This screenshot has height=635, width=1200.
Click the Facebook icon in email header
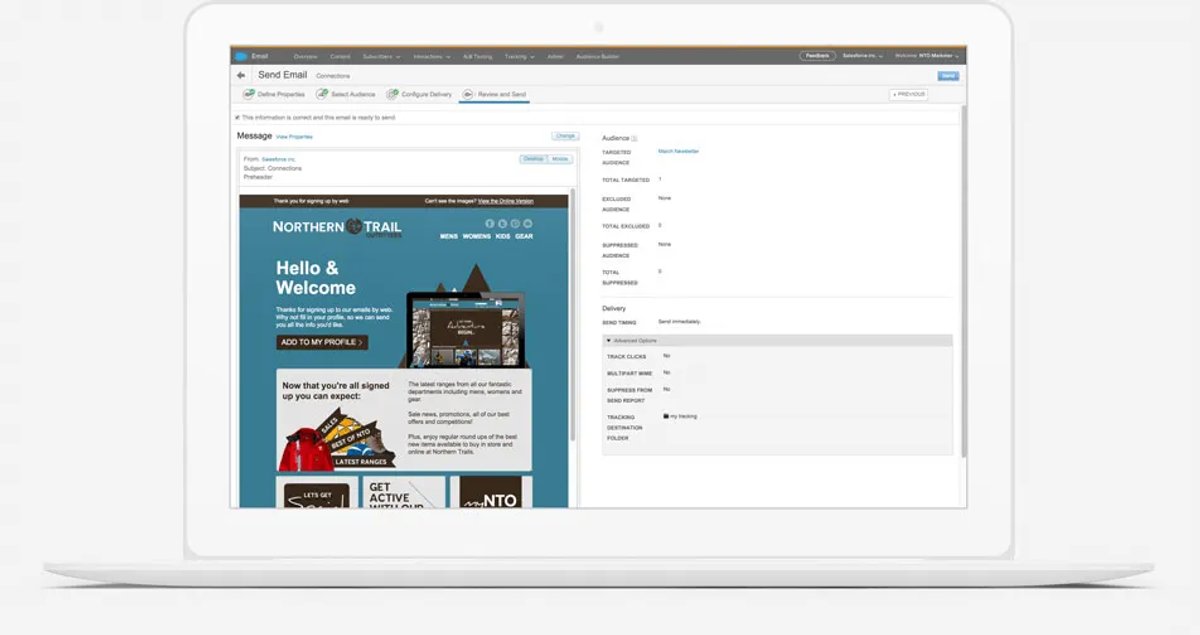click(x=490, y=224)
